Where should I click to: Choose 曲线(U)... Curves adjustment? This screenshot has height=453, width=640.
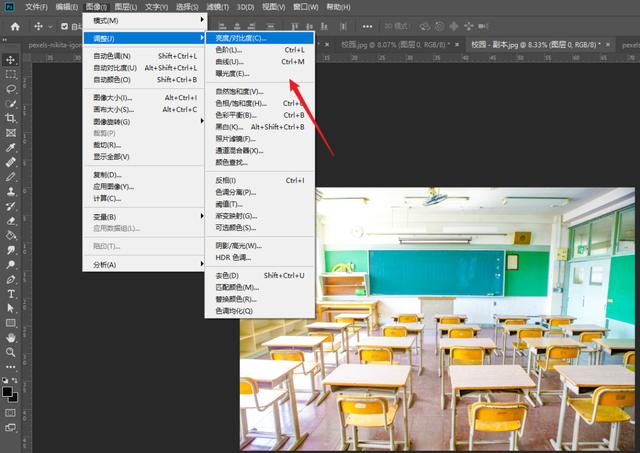[x=260, y=62]
